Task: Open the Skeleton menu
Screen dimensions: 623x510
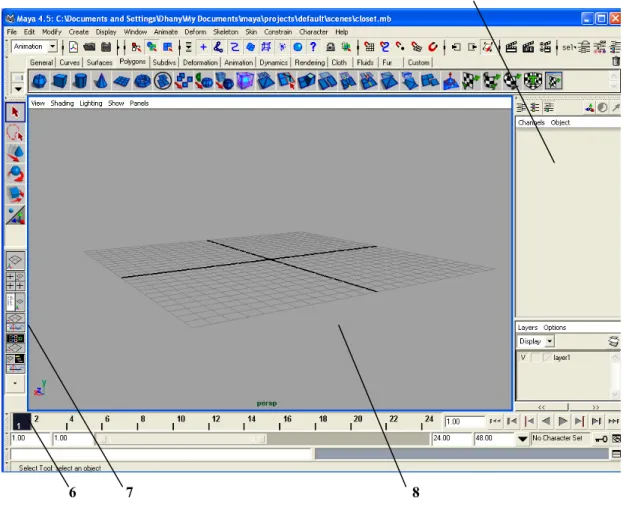Action: click(x=225, y=32)
